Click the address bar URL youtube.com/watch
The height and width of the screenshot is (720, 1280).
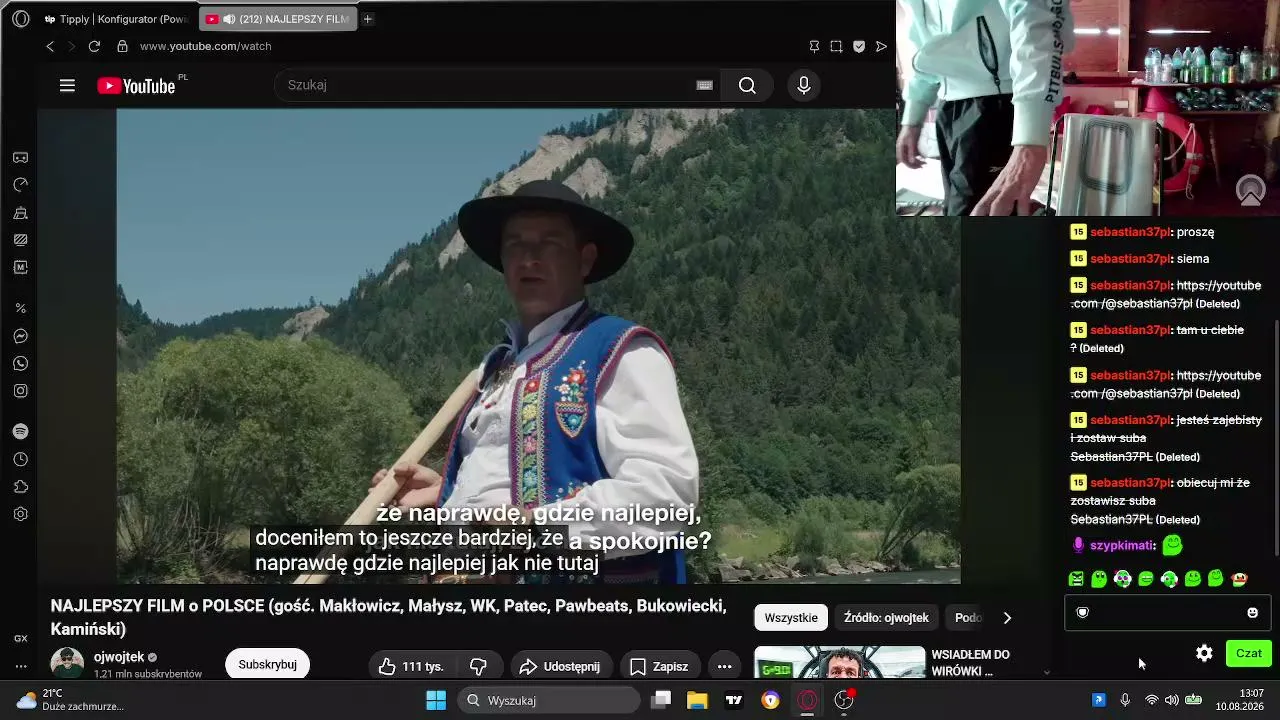click(x=206, y=46)
